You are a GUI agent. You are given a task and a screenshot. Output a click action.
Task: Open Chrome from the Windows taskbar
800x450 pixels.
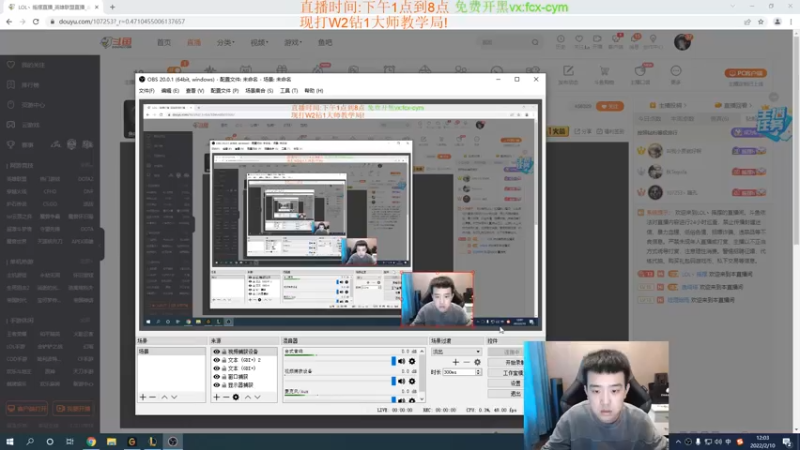point(91,441)
